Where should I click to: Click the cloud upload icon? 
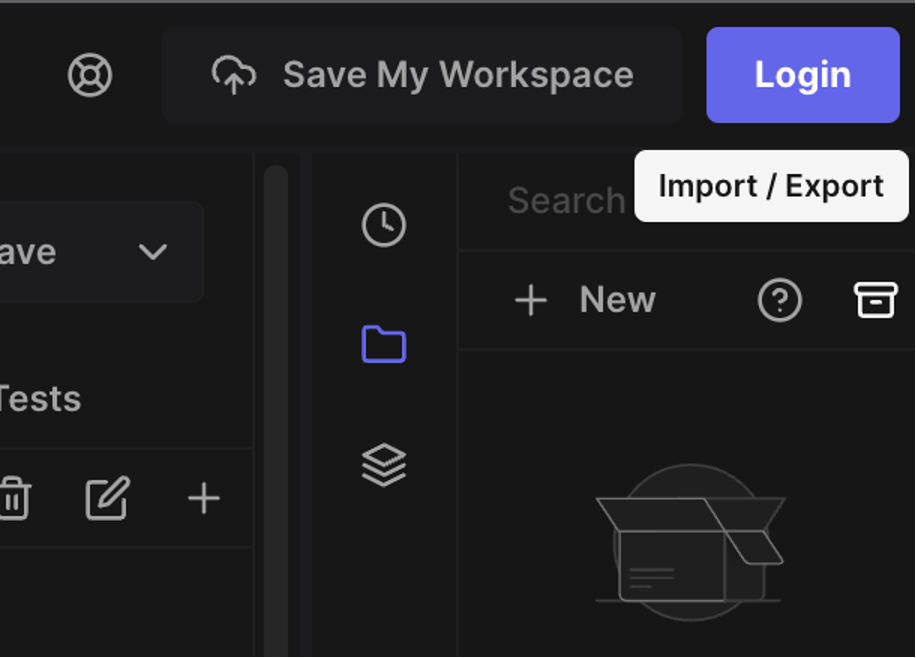pyautogui.click(x=234, y=75)
